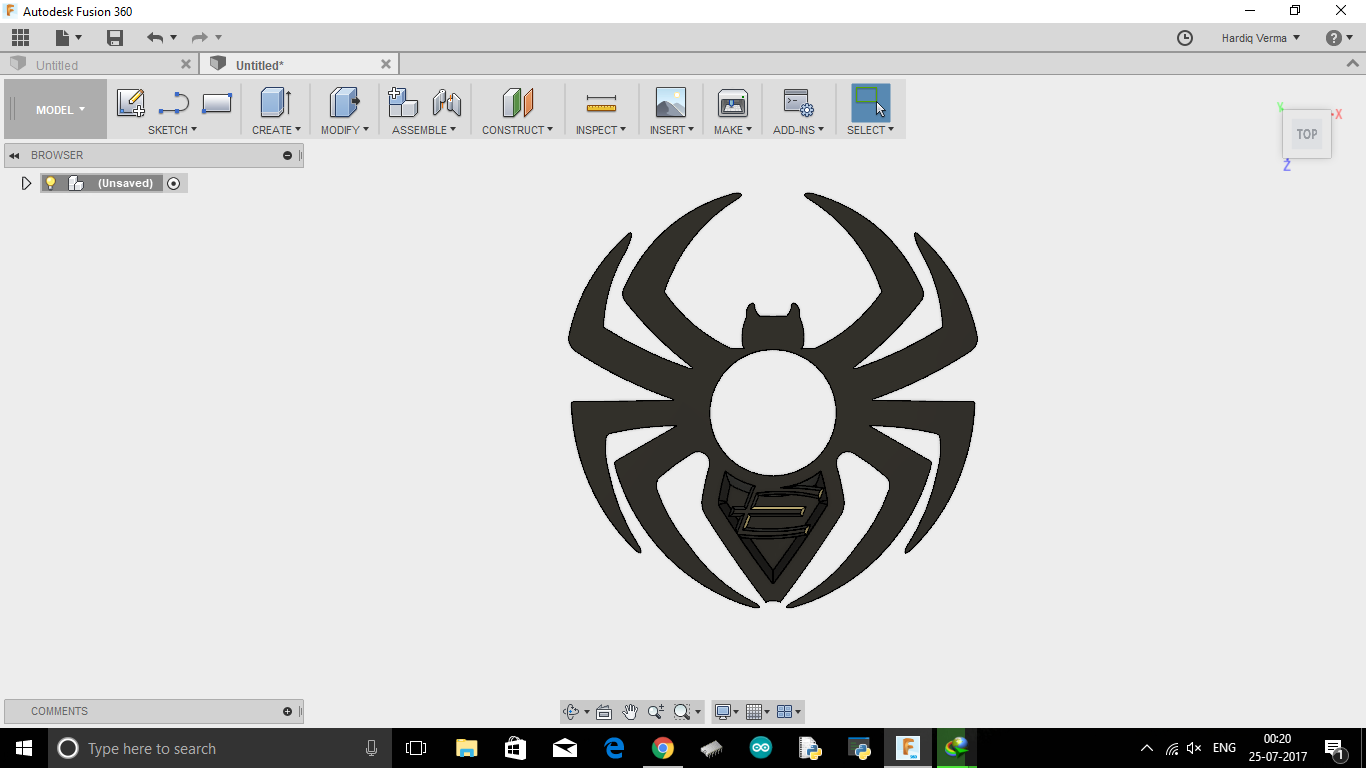Image resolution: width=1366 pixels, height=768 pixels.
Task: Click the 3D Print icon above MAKE
Action: click(733, 102)
